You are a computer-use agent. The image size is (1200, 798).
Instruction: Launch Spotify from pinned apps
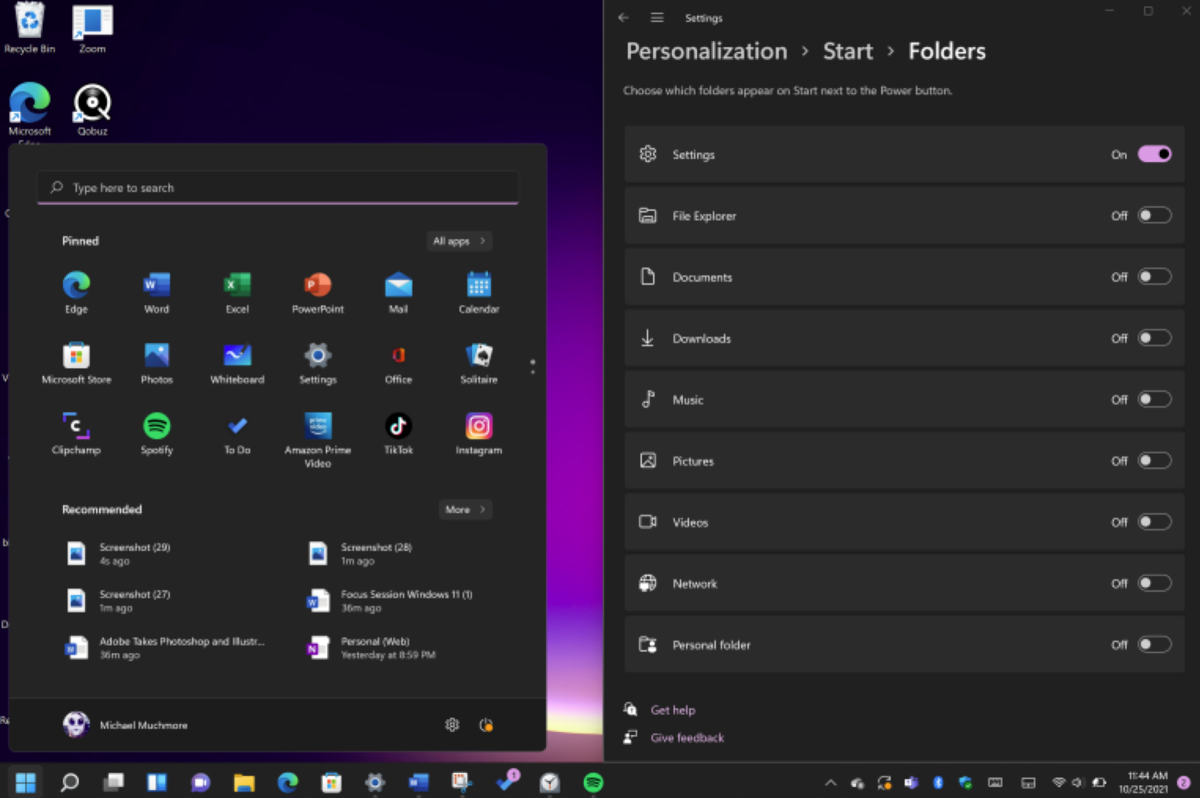157,433
